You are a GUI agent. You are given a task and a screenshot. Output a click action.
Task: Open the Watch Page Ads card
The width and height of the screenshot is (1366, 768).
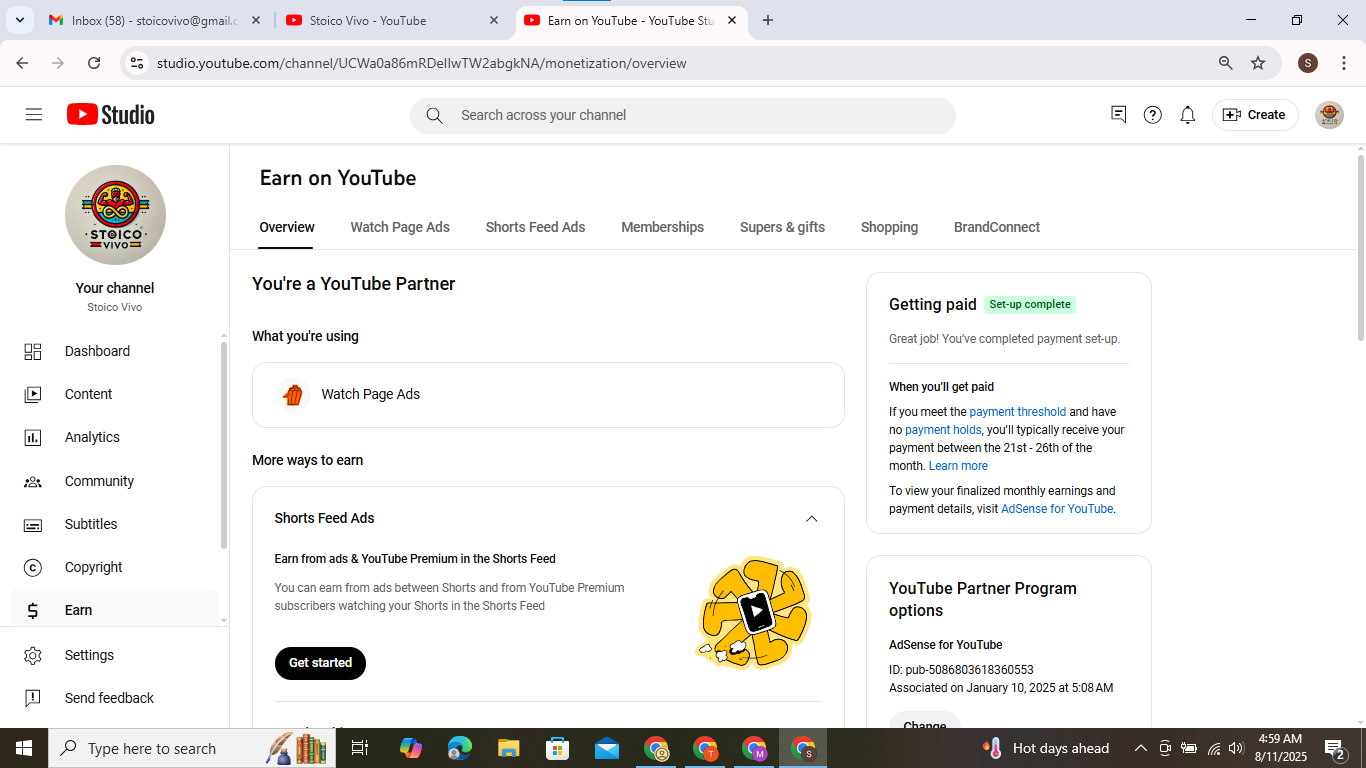(x=548, y=395)
